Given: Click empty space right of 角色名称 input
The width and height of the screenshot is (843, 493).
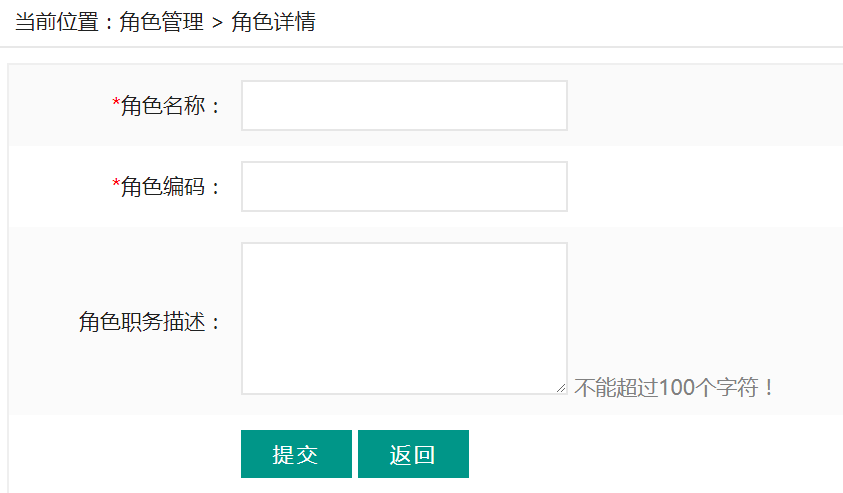Looking at the screenshot, I should 704,105.
